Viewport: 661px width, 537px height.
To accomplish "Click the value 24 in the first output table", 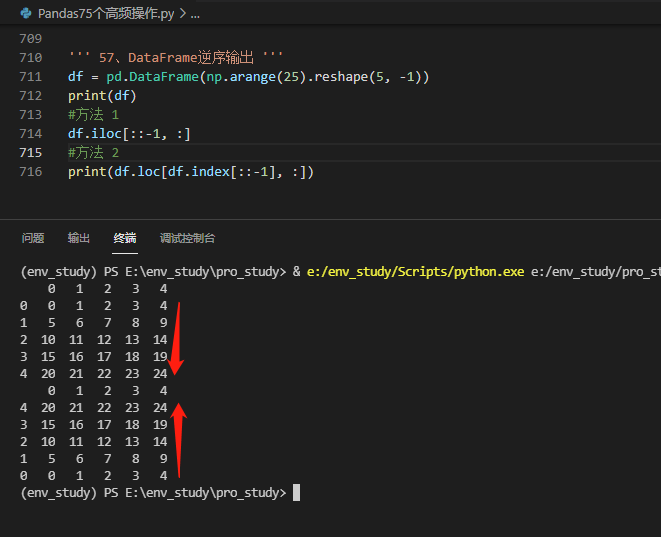I will [x=160, y=373].
